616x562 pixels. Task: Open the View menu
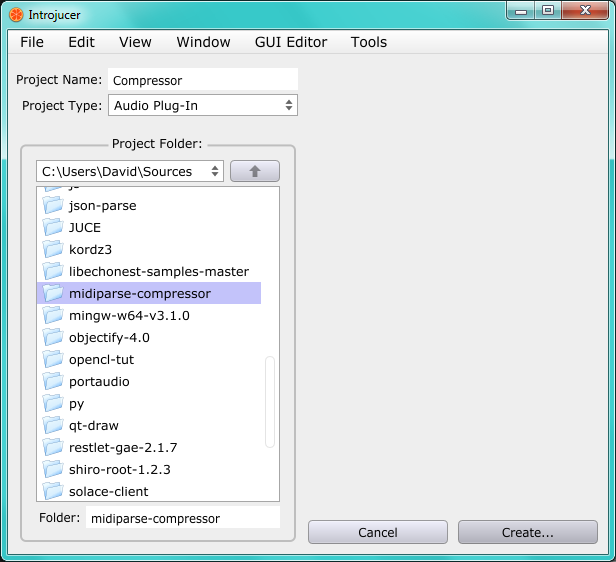pos(135,42)
